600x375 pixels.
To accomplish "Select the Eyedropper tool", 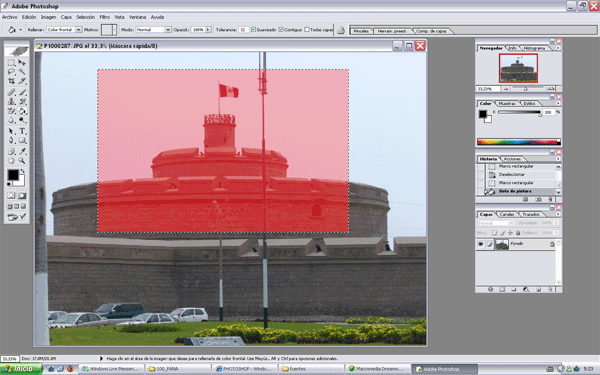I will pos(22,152).
